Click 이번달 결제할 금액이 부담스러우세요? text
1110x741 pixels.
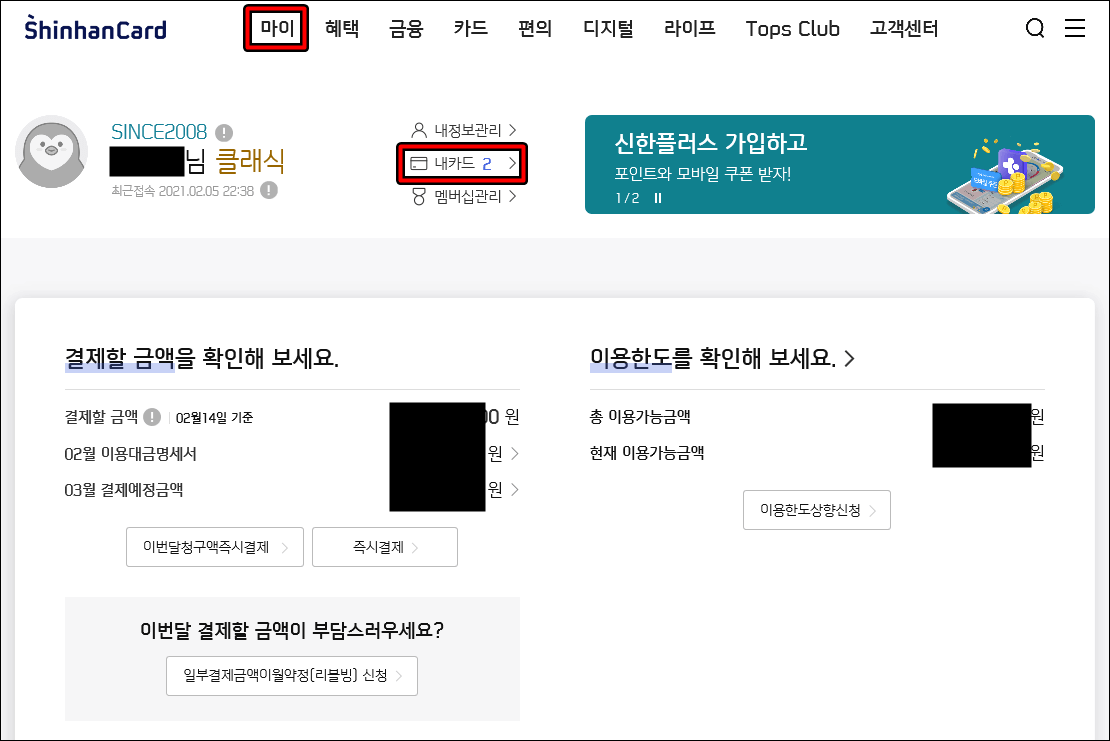tap(292, 630)
